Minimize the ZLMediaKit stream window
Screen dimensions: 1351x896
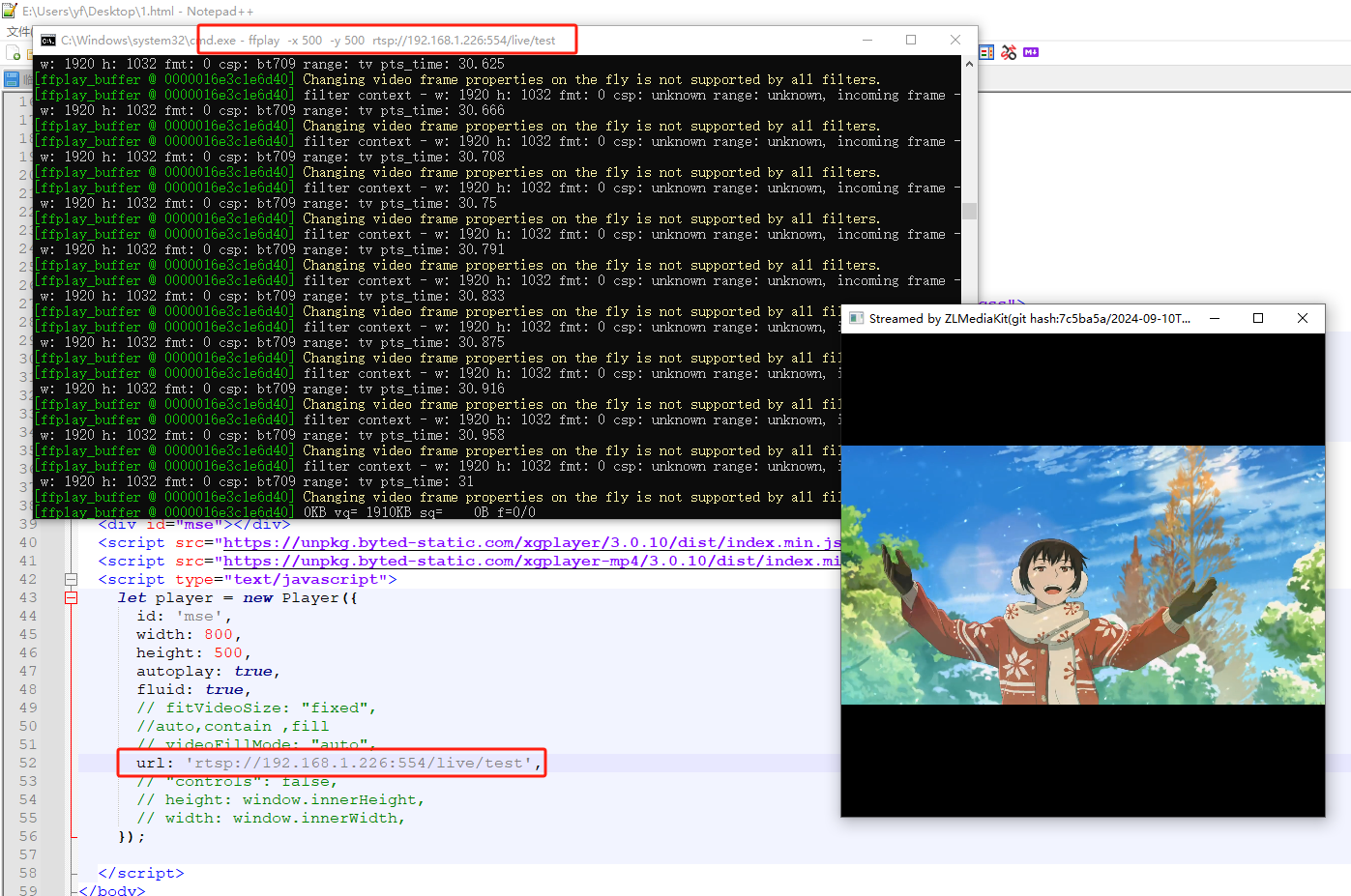point(1215,318)
